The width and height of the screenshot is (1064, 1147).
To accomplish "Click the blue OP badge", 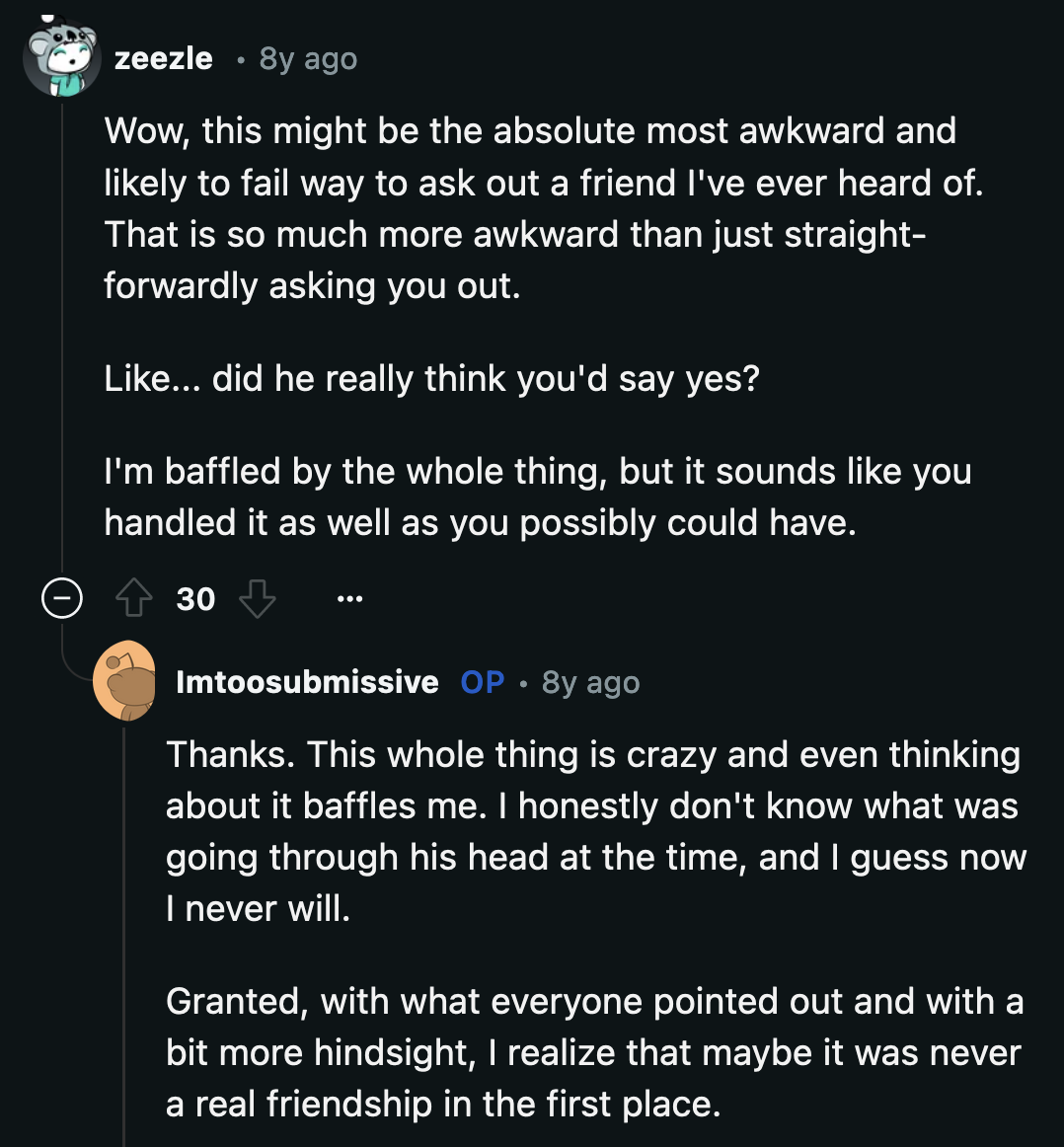I will [x=483, y=681].
